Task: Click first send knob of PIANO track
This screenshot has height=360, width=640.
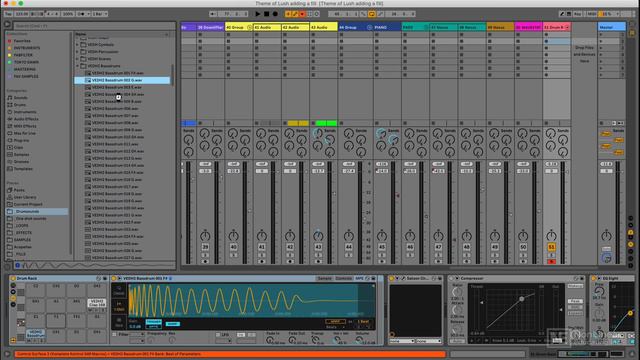Action: coord(381,133)
